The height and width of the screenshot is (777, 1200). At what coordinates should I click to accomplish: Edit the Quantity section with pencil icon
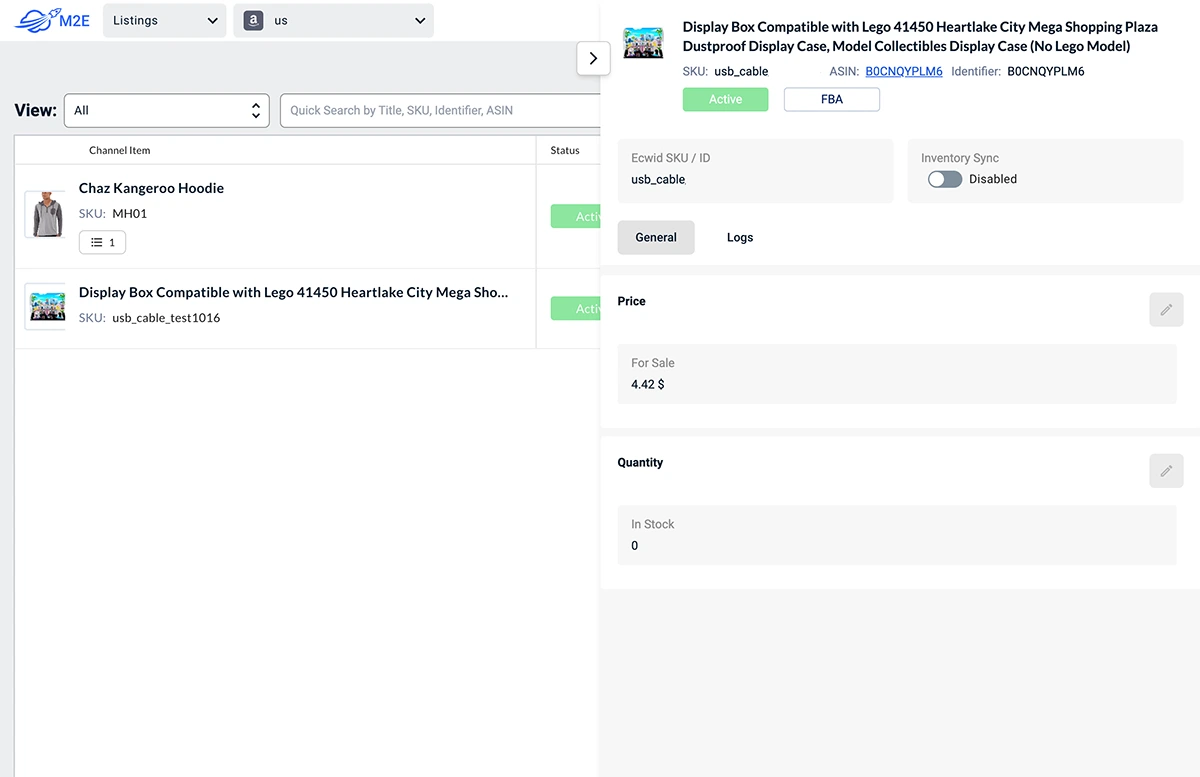pos(1166,471)
